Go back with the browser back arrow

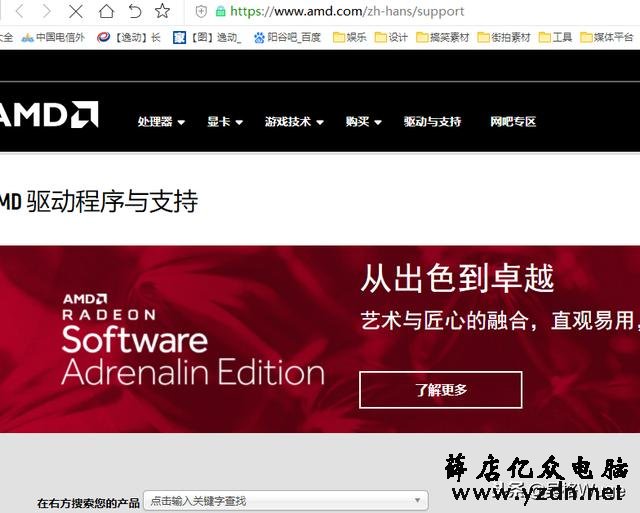(19, 11)
